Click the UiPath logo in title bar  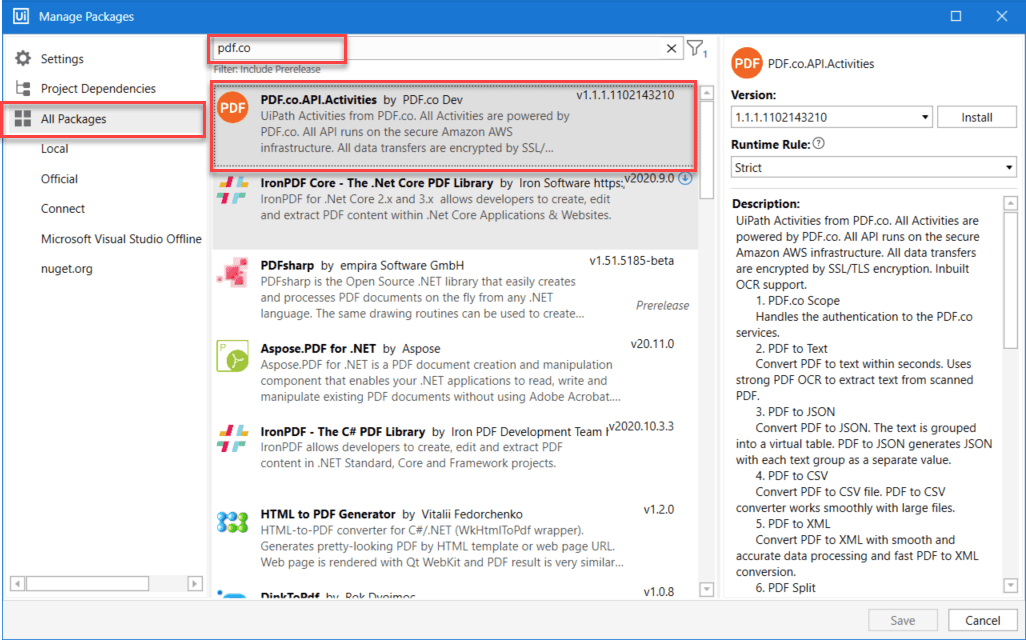click(x=20, y=16)
